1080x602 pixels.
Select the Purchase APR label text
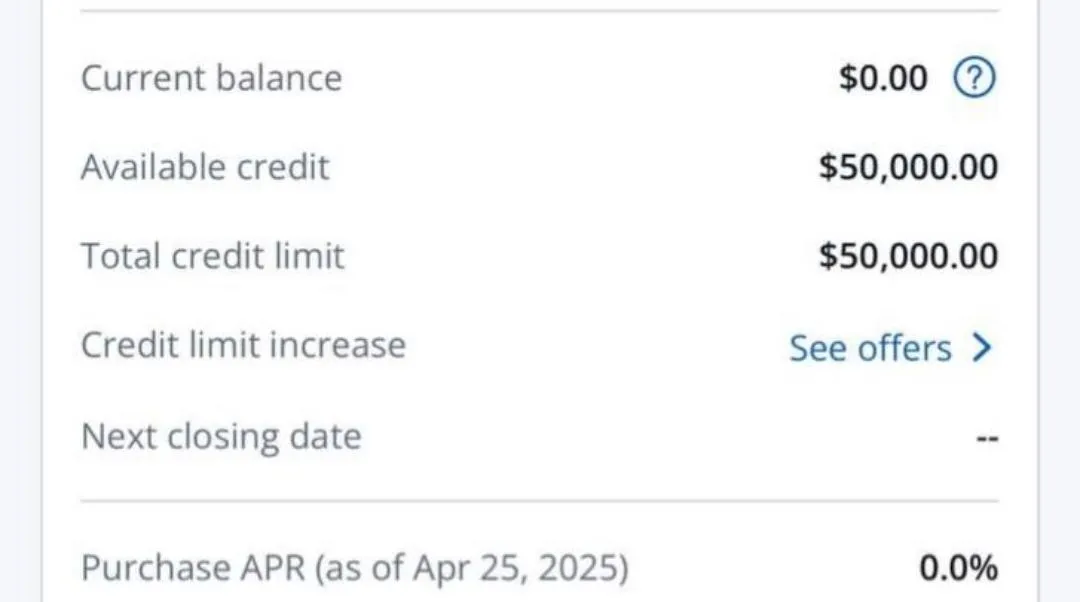tap(355, 568)
